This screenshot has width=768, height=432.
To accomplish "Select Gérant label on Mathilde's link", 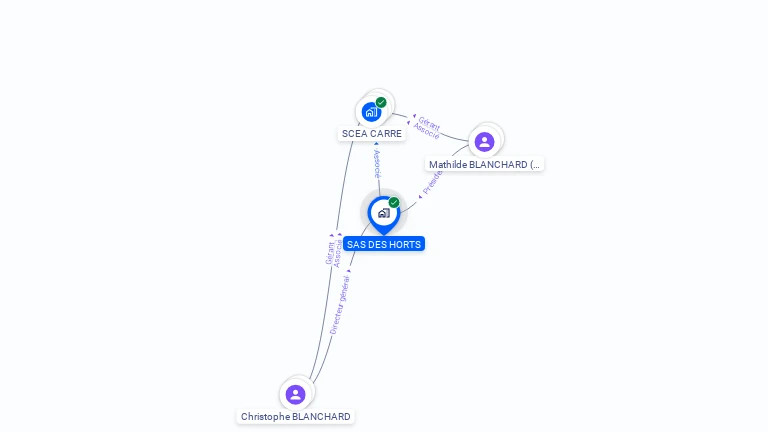I will click(x=430, y=123).
